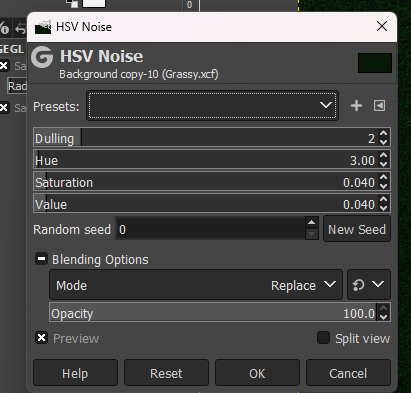The image size is (411, 393).
Task: Click the 'Blending Options' label
Action: point(100,259)
